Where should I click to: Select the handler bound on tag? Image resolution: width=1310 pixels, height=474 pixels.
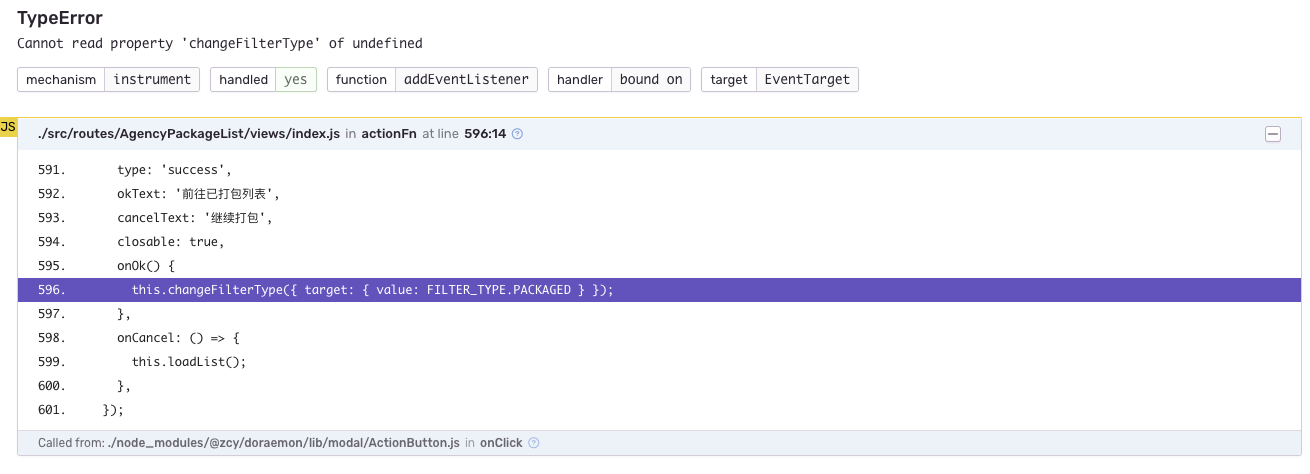click(619, 80)
